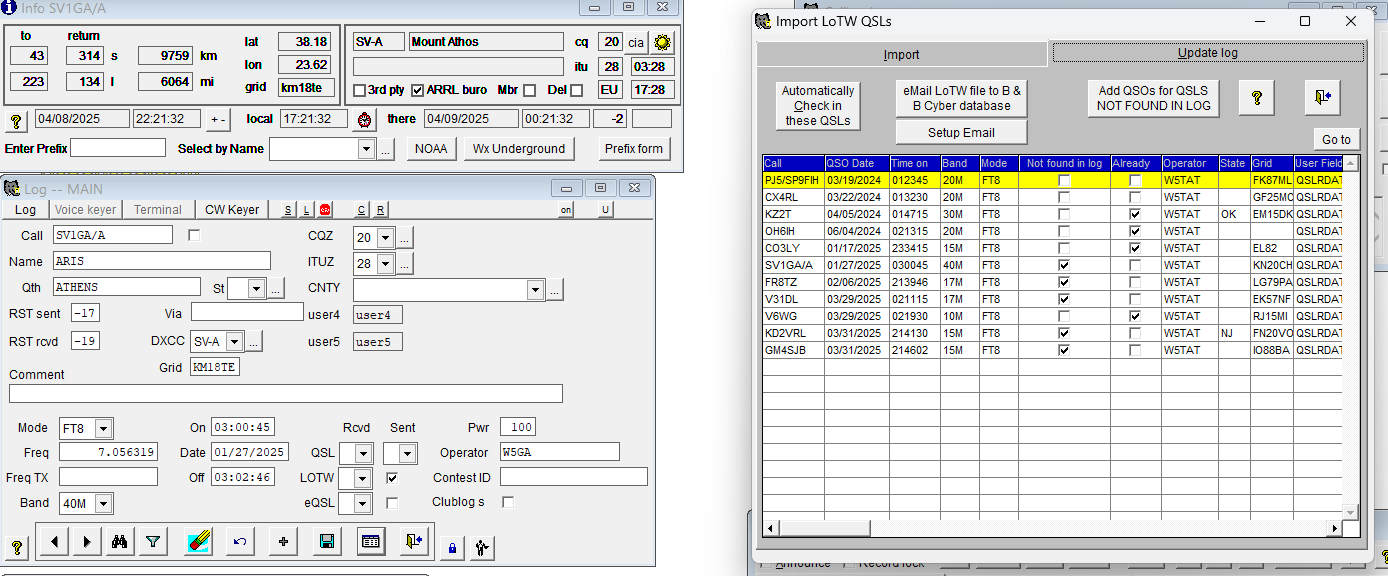
Task: Open the log grid view icon
Action: point(371,541)
